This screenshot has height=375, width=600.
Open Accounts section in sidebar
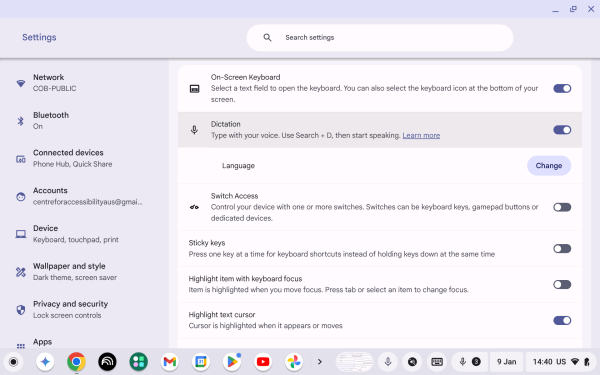click(x=84, y=196)
